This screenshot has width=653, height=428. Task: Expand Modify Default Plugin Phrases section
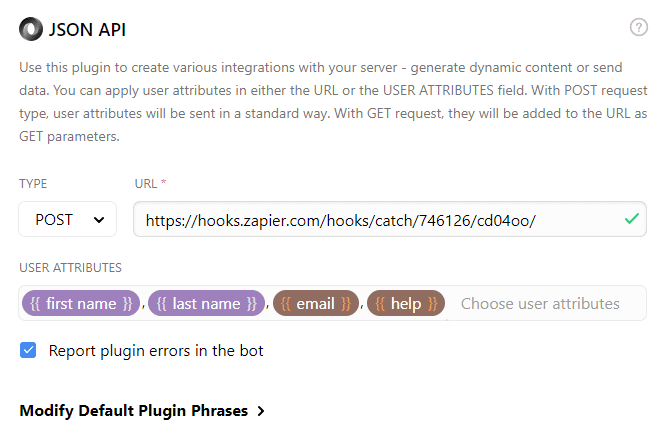click(x=142, y=411)
